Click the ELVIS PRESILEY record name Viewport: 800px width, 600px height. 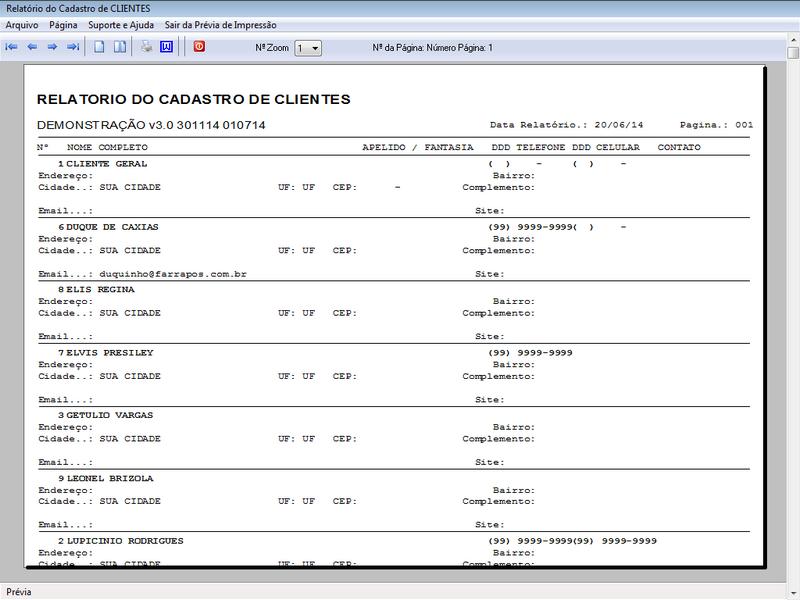(110, 353)
